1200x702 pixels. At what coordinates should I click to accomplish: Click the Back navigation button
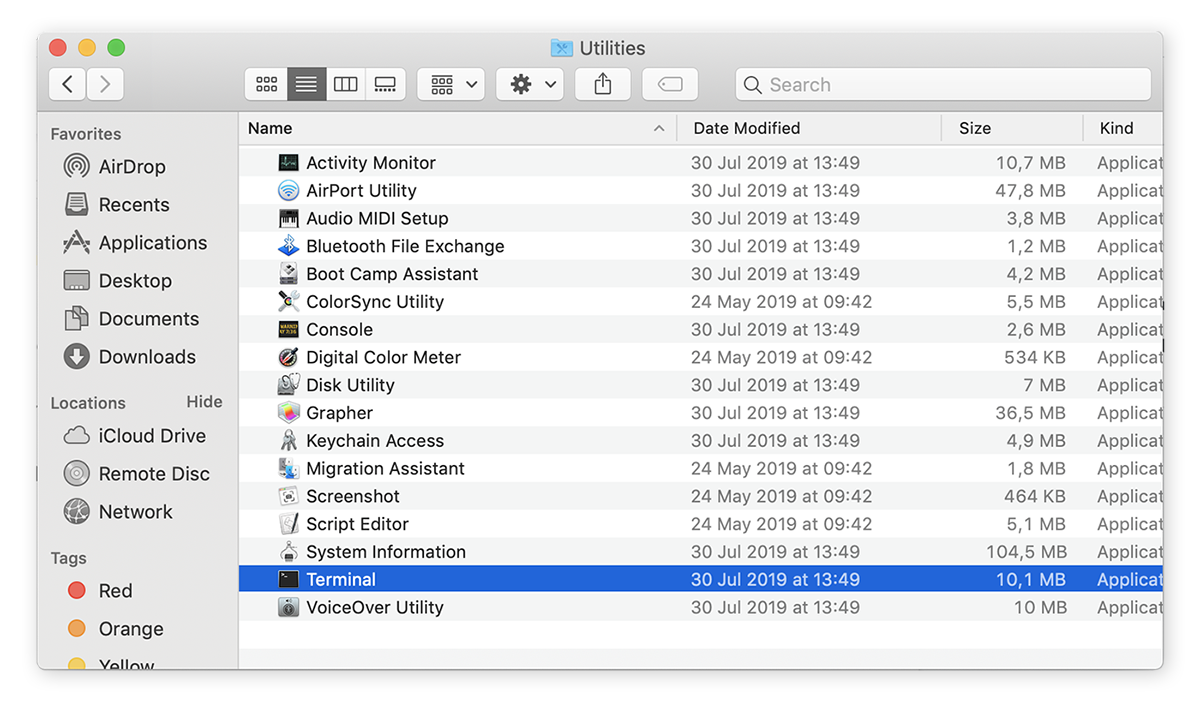tap(67, 84)
